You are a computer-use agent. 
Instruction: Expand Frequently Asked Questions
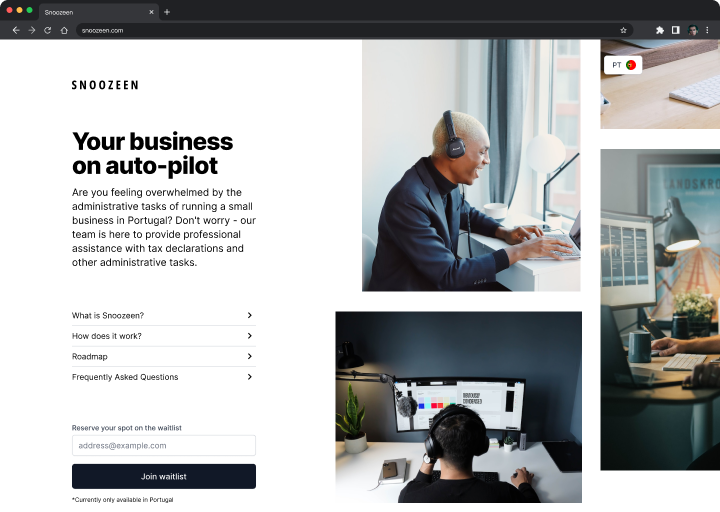pyautogui.click(x=163, y=377)
